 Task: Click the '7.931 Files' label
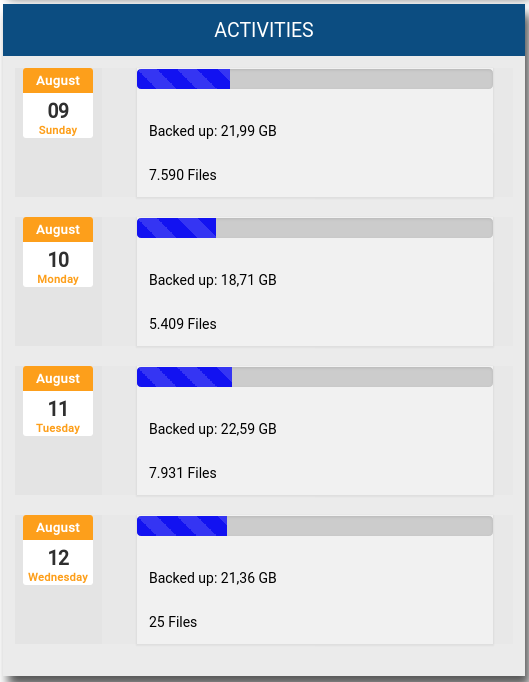point(183,473)
